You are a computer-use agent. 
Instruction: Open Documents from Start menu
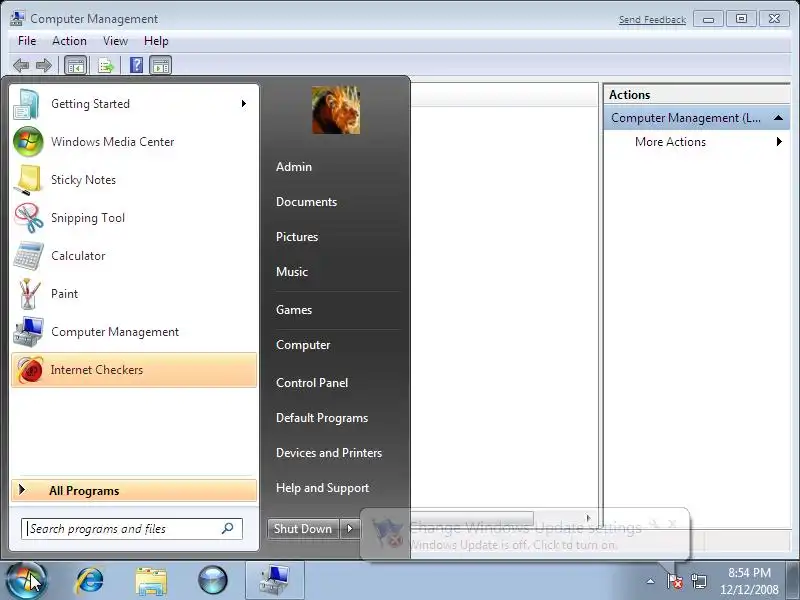pos(306,202)
